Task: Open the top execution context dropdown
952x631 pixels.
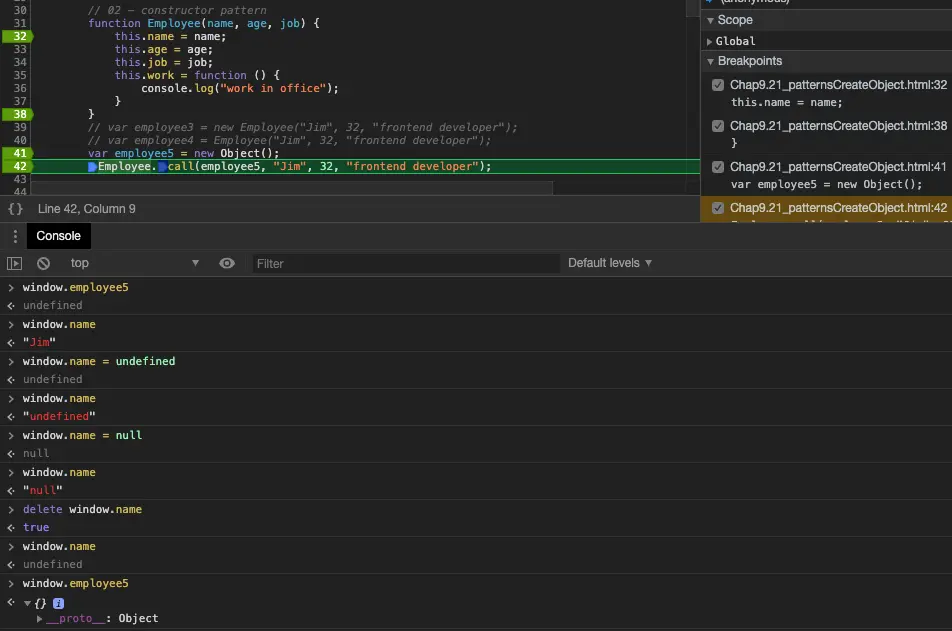Action: point(134,264)
